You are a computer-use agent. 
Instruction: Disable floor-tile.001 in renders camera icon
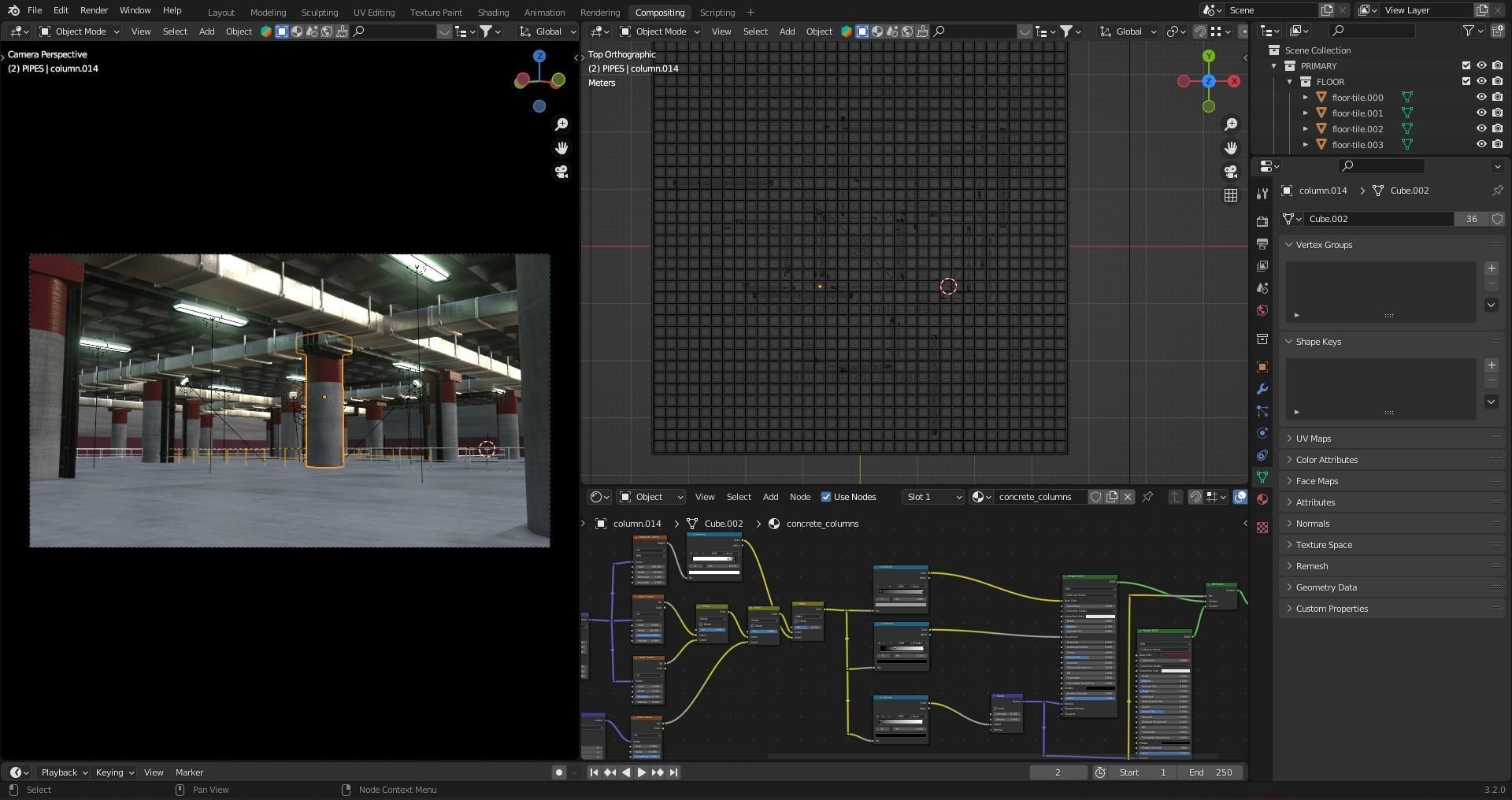point(1497,113)
